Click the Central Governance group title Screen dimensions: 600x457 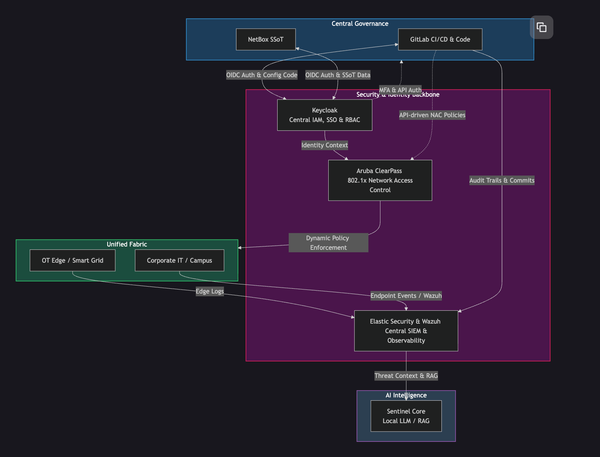(360, 24)
